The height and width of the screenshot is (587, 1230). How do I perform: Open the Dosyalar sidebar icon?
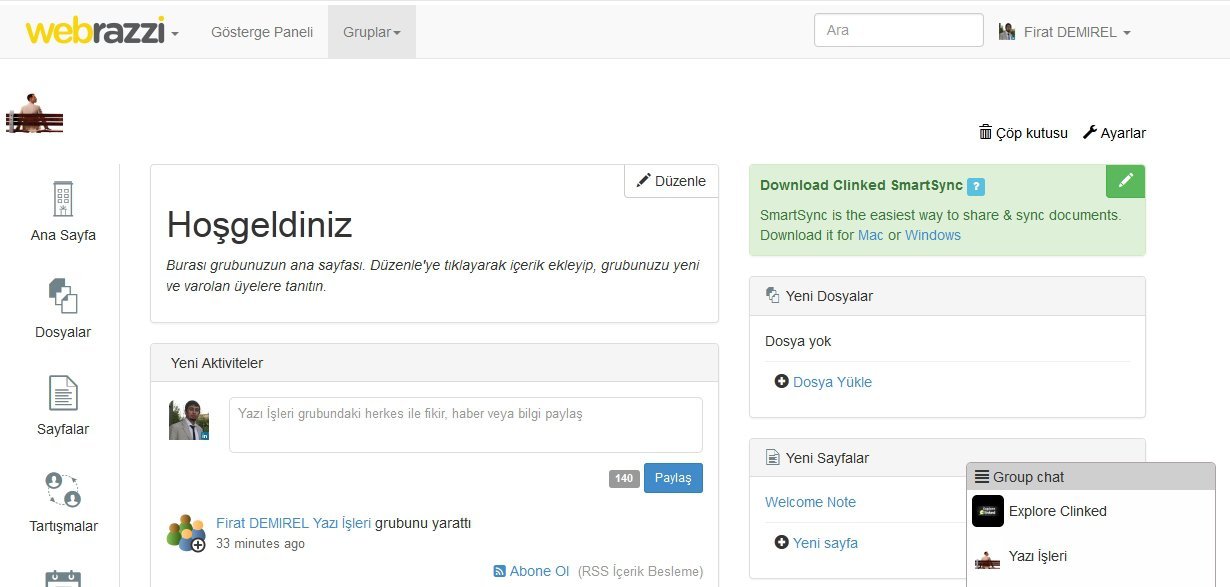point(63,308)
